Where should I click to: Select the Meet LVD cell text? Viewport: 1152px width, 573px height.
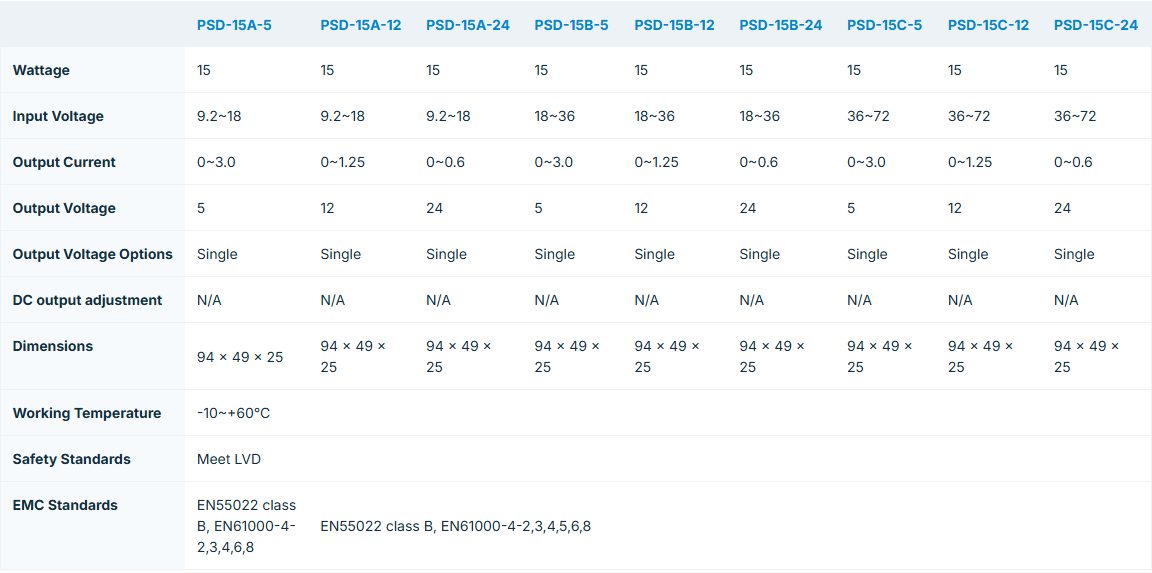pyautogui.click(x=228, y=459)
